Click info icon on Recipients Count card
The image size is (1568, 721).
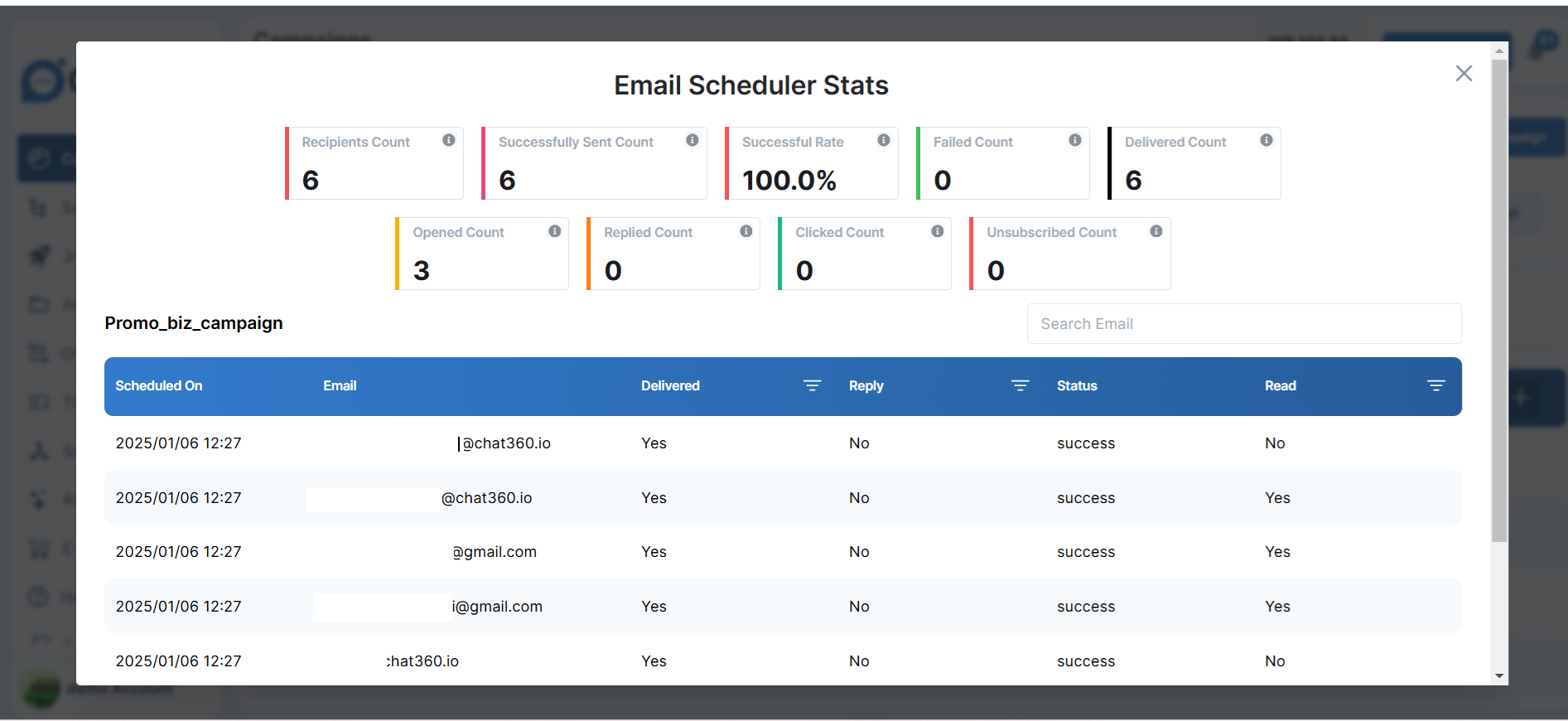click(449, 140)
